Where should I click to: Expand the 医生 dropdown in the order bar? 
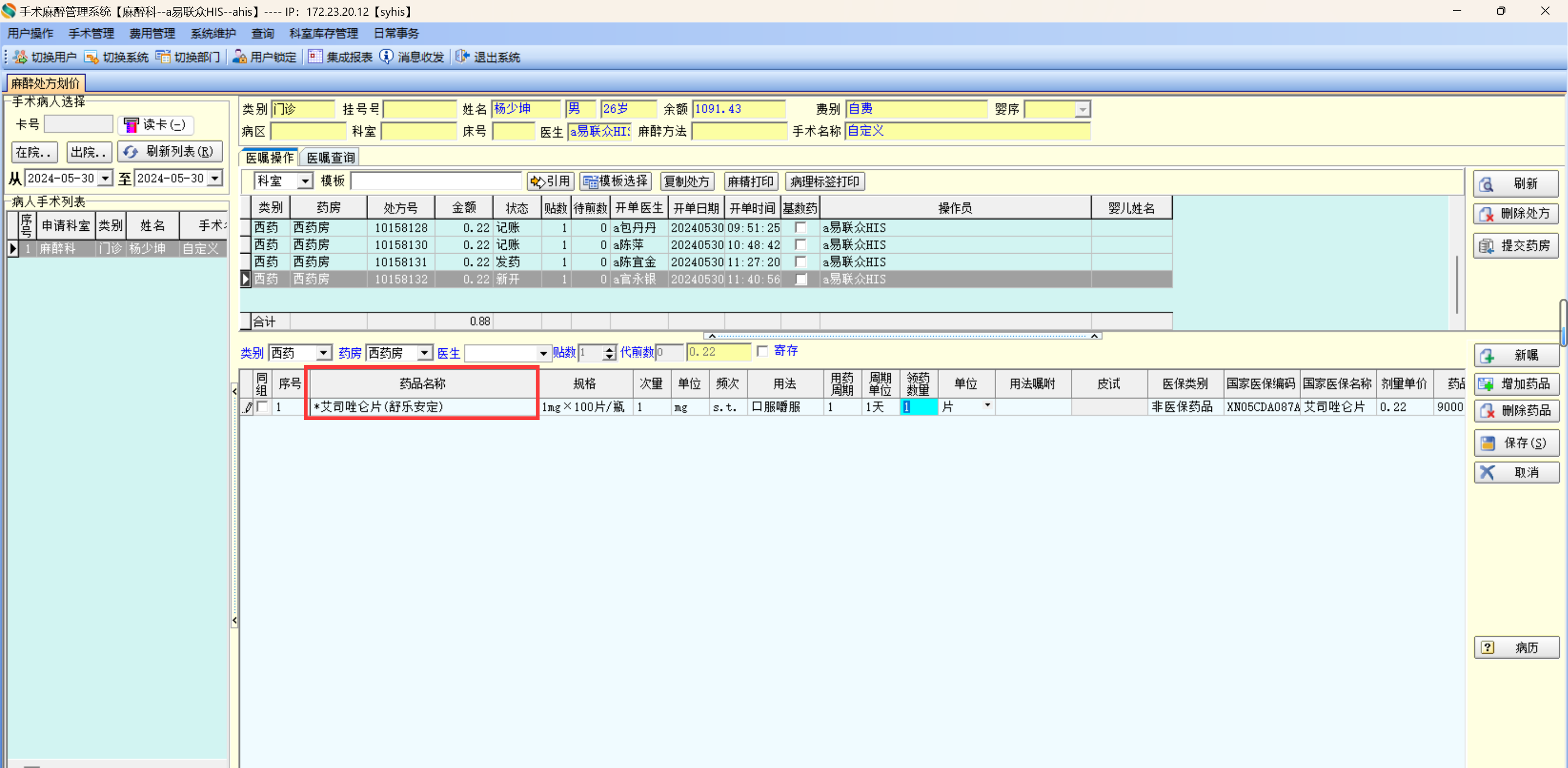(543, 353)
